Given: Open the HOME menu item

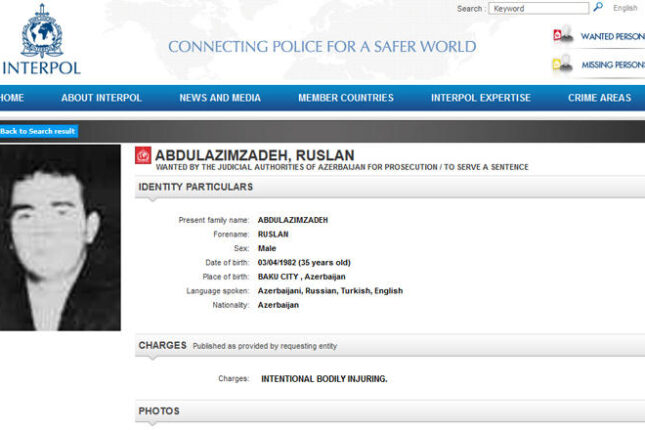Looking at the screenshot, I should (x=12, y=98).
